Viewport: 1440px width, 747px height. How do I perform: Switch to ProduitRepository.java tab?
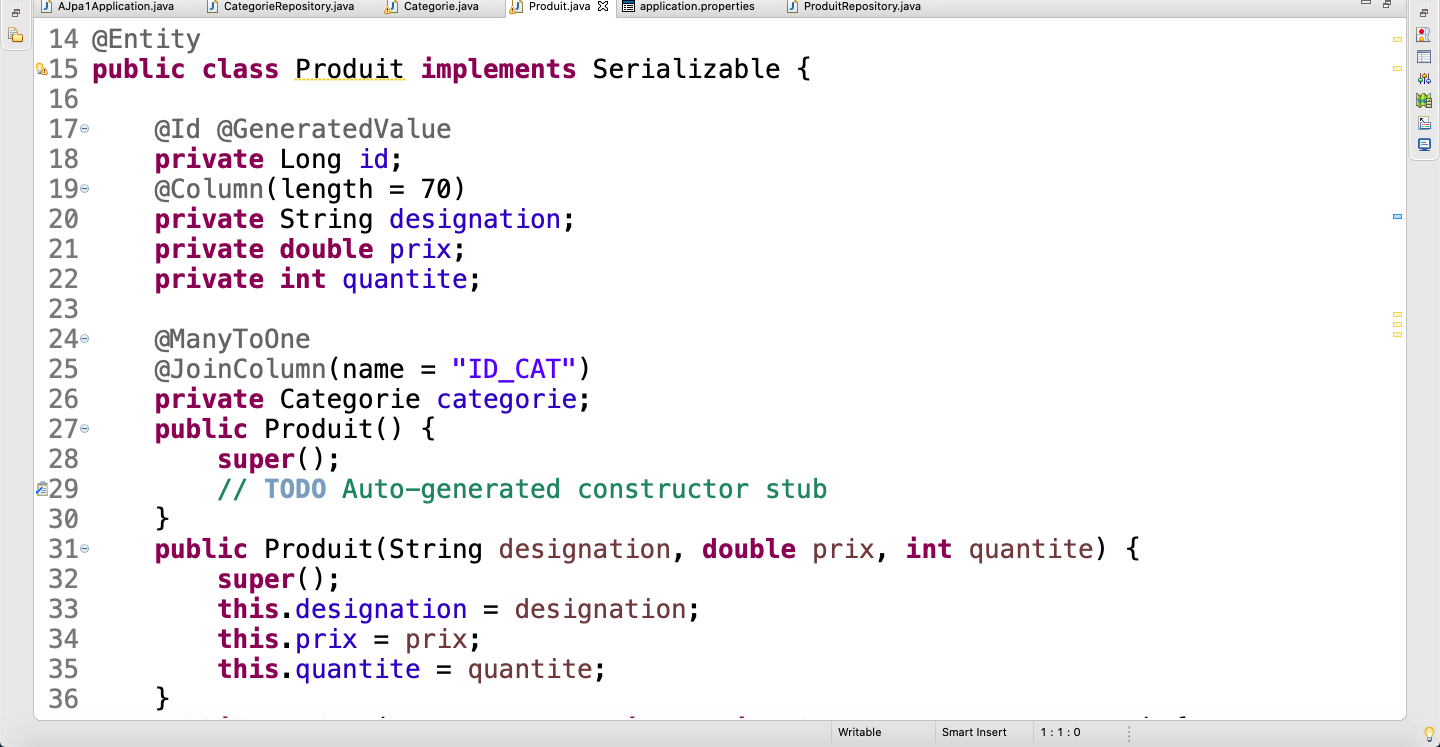click(853, 6)
